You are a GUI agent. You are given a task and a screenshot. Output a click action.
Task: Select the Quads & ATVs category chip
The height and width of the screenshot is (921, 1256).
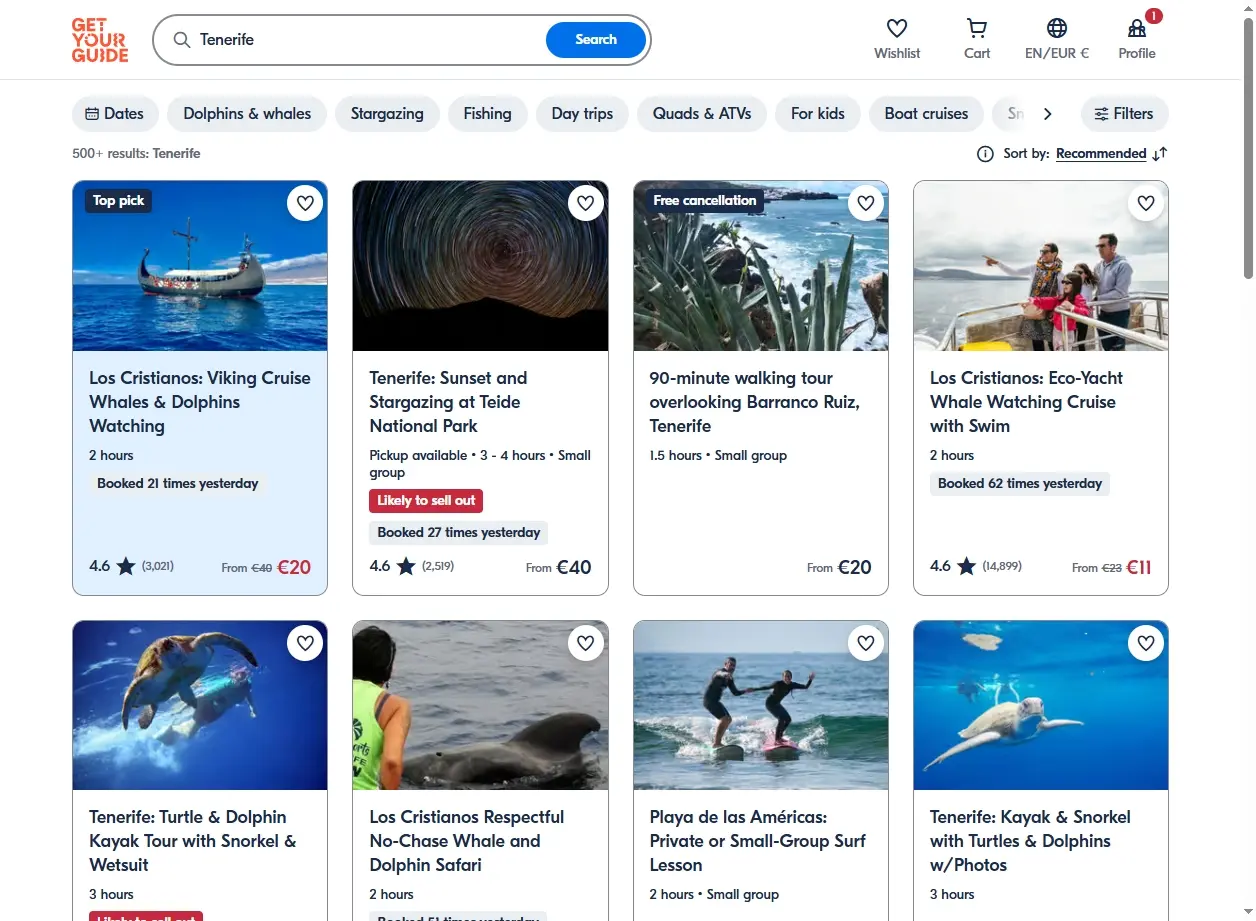point(702,114)
